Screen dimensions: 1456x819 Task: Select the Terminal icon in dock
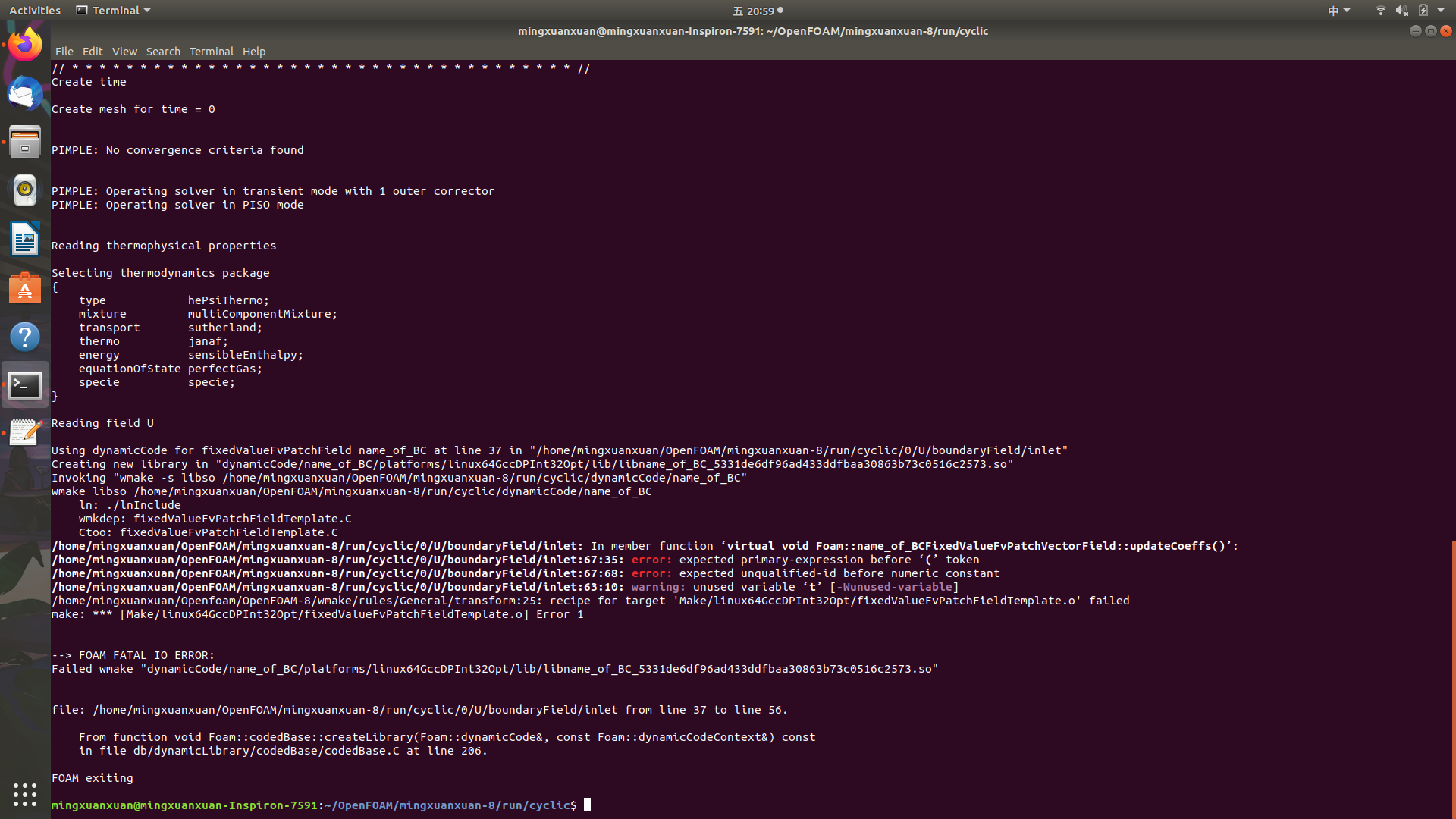pyautogui.click(x=25, y=385)
